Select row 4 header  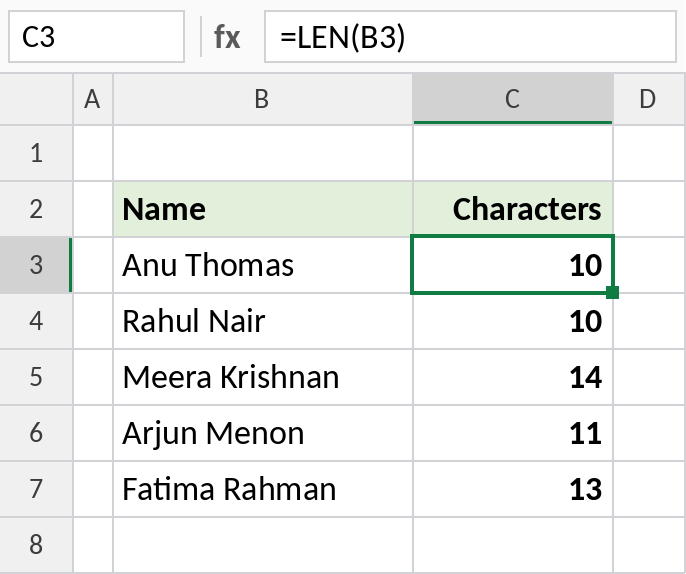click(x=36, y=321)
